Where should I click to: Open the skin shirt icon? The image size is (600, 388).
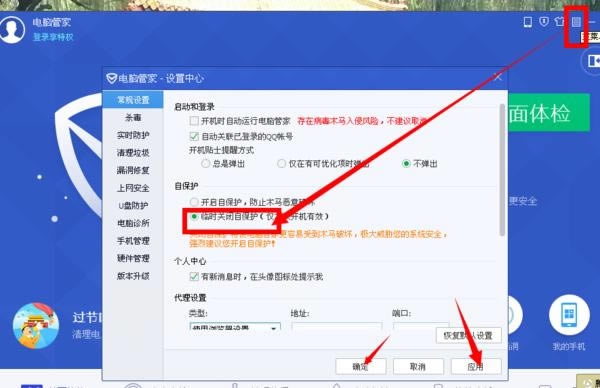pyautogui.click(x=559, y=21)
